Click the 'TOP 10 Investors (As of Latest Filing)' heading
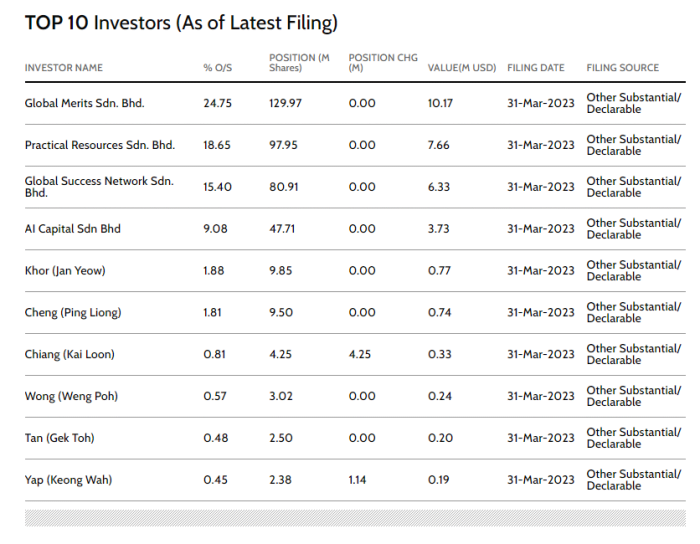 point(181,23)
